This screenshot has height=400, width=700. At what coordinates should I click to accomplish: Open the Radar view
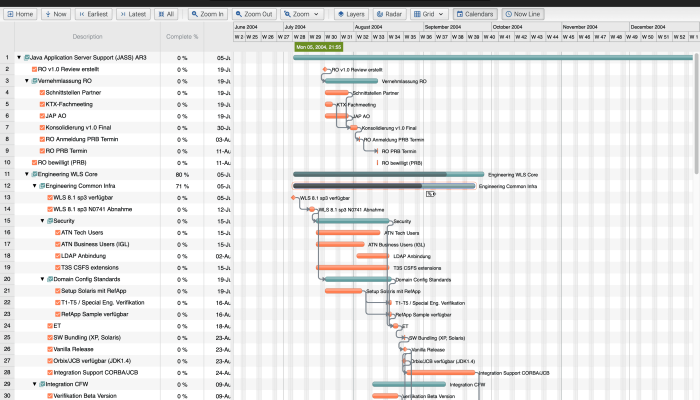(389, 14)
